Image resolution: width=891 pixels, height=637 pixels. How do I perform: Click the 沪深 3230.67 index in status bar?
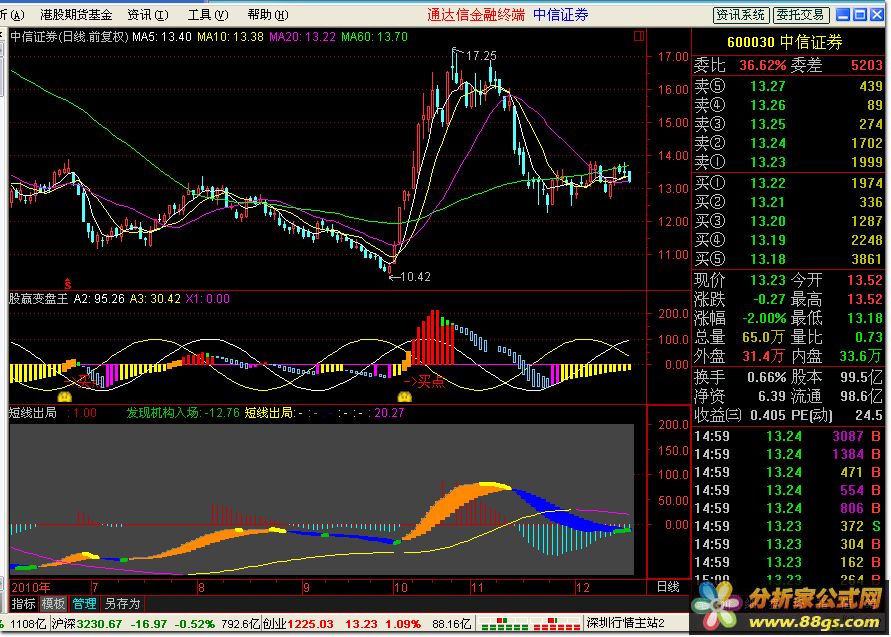pos(87,624)
